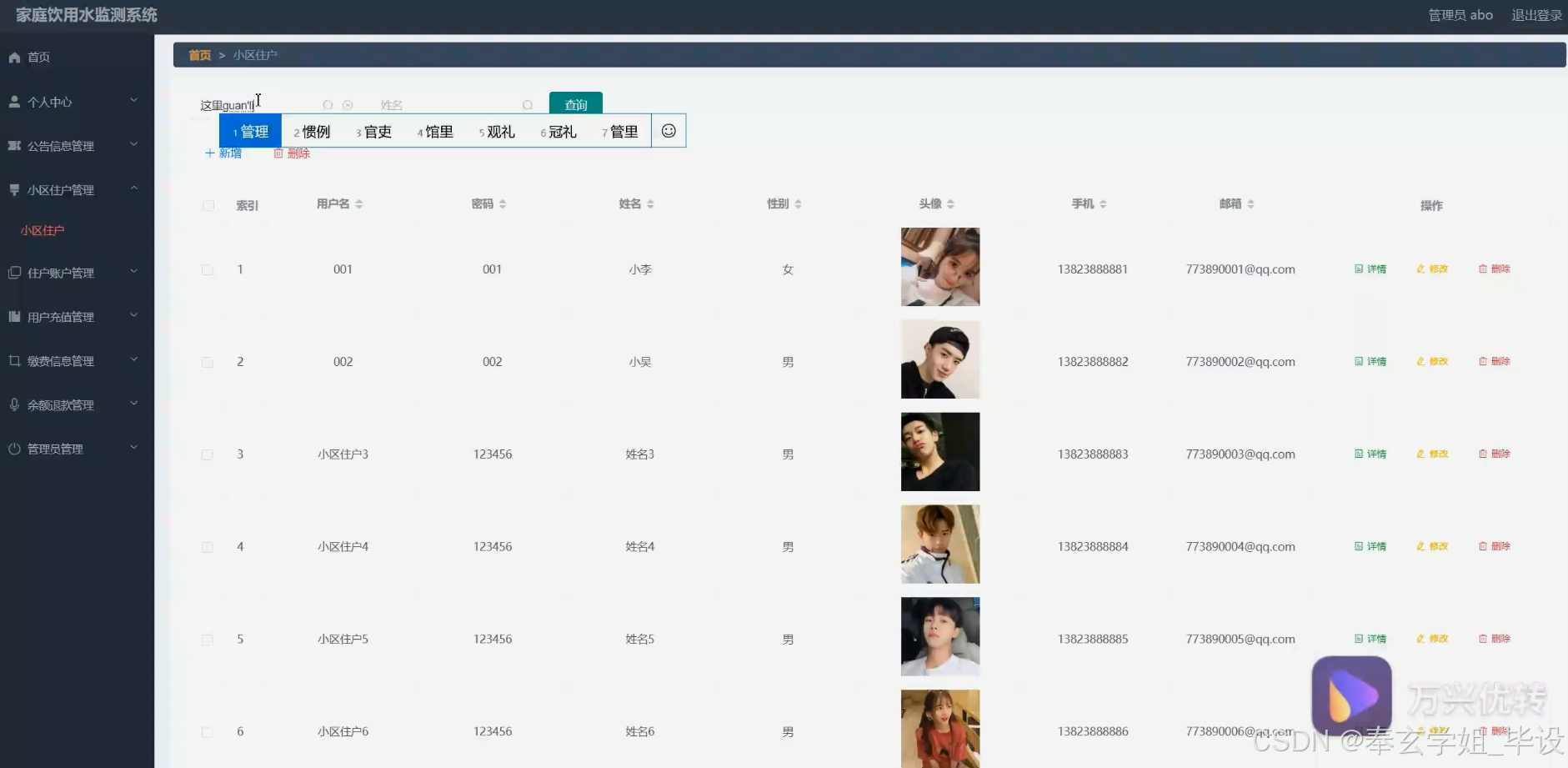The height and width of the screenshot is (768, 1568).
Task: Click the home icon beside 首页
Action: coord(14,57)
